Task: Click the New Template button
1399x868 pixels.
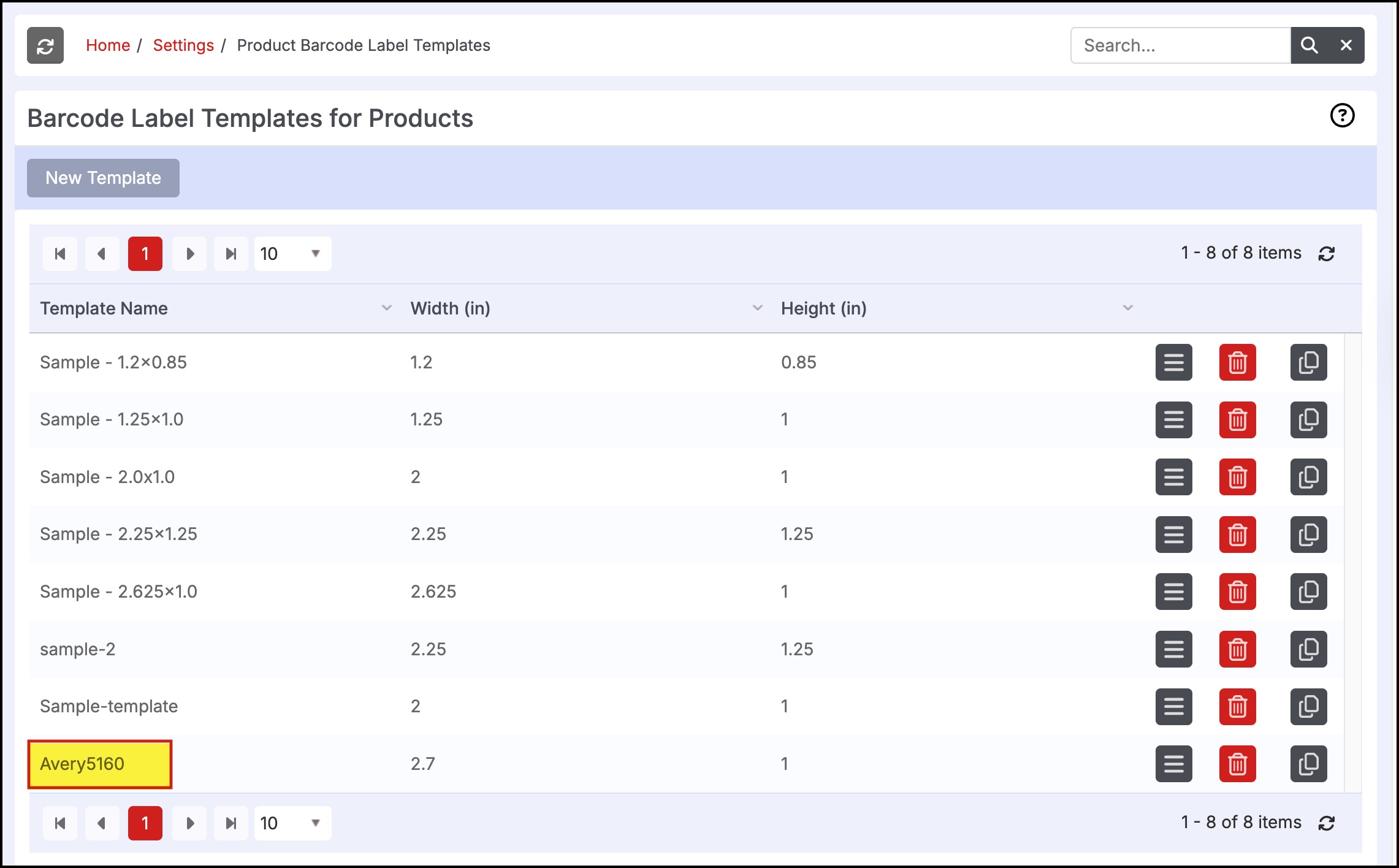Action: point(103,178)
